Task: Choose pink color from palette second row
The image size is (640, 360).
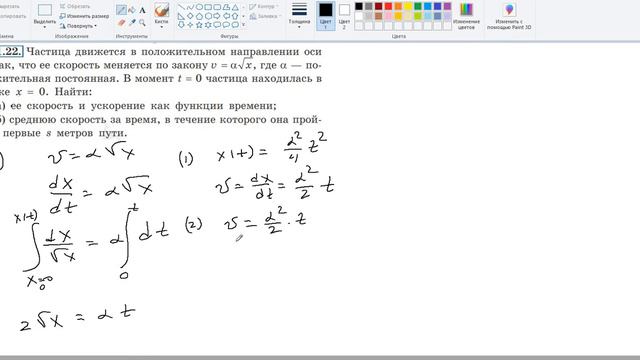Action: (x=388, y=16)
